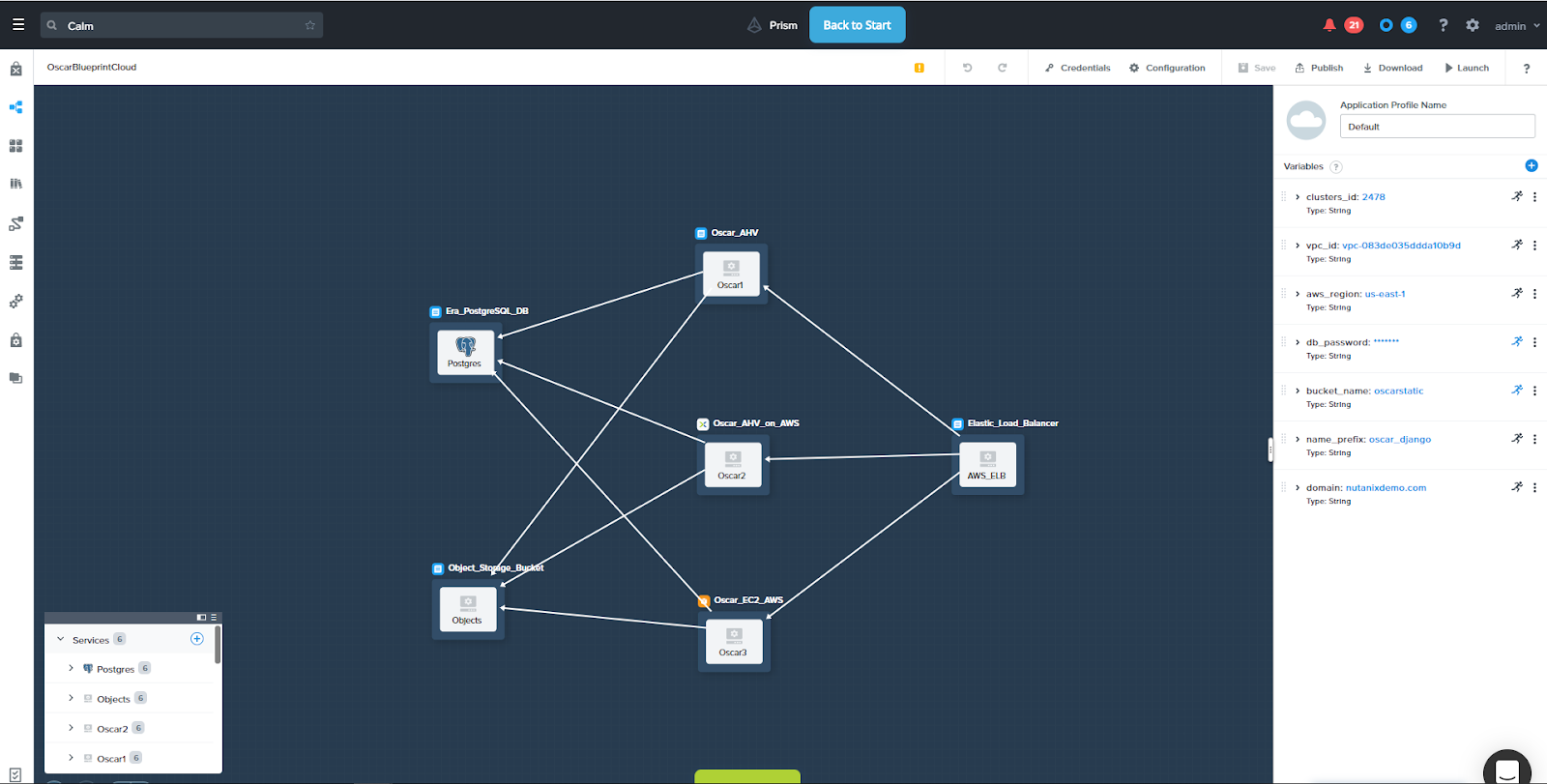Favorite Calm with the star icon
This screenshot has width=1547, height=784.
[x=310, y=25]
